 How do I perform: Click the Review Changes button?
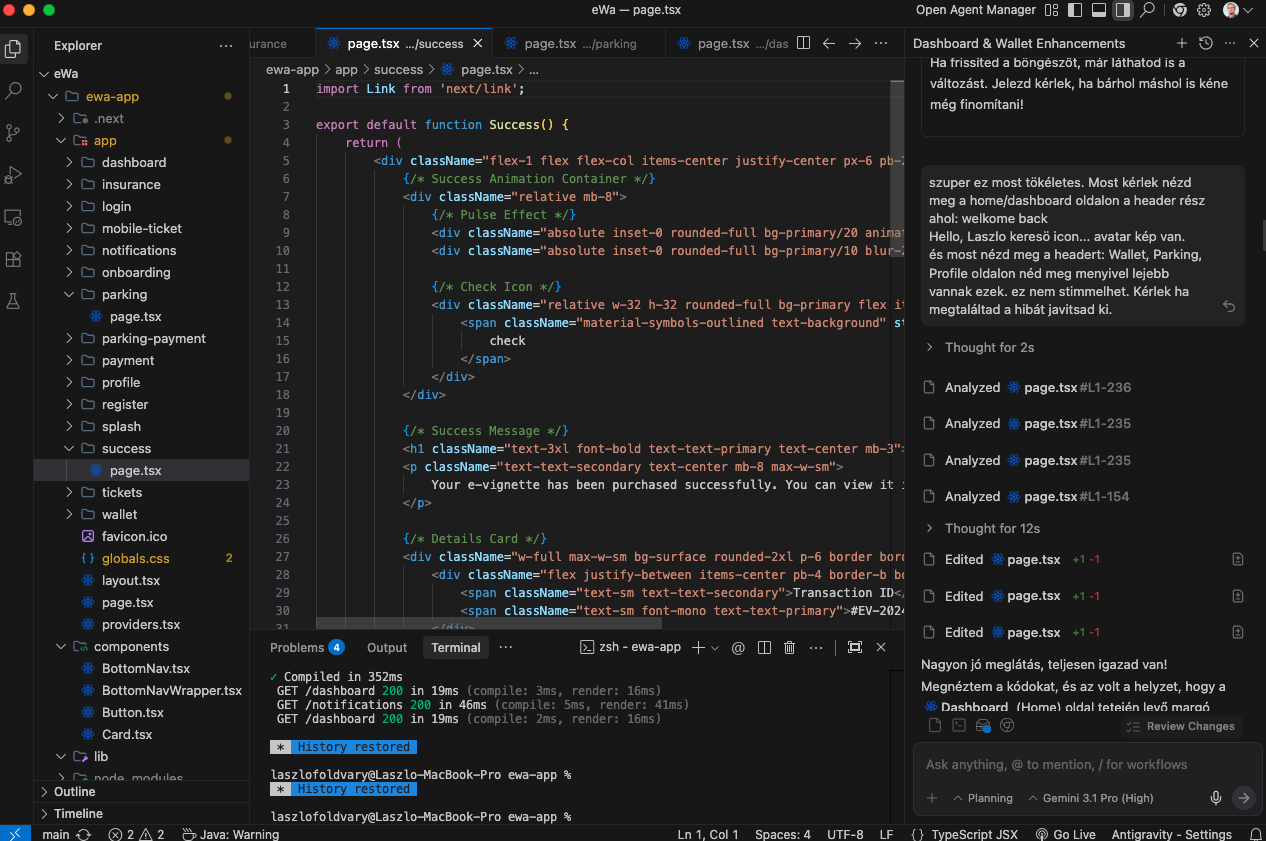point(1180,726)
